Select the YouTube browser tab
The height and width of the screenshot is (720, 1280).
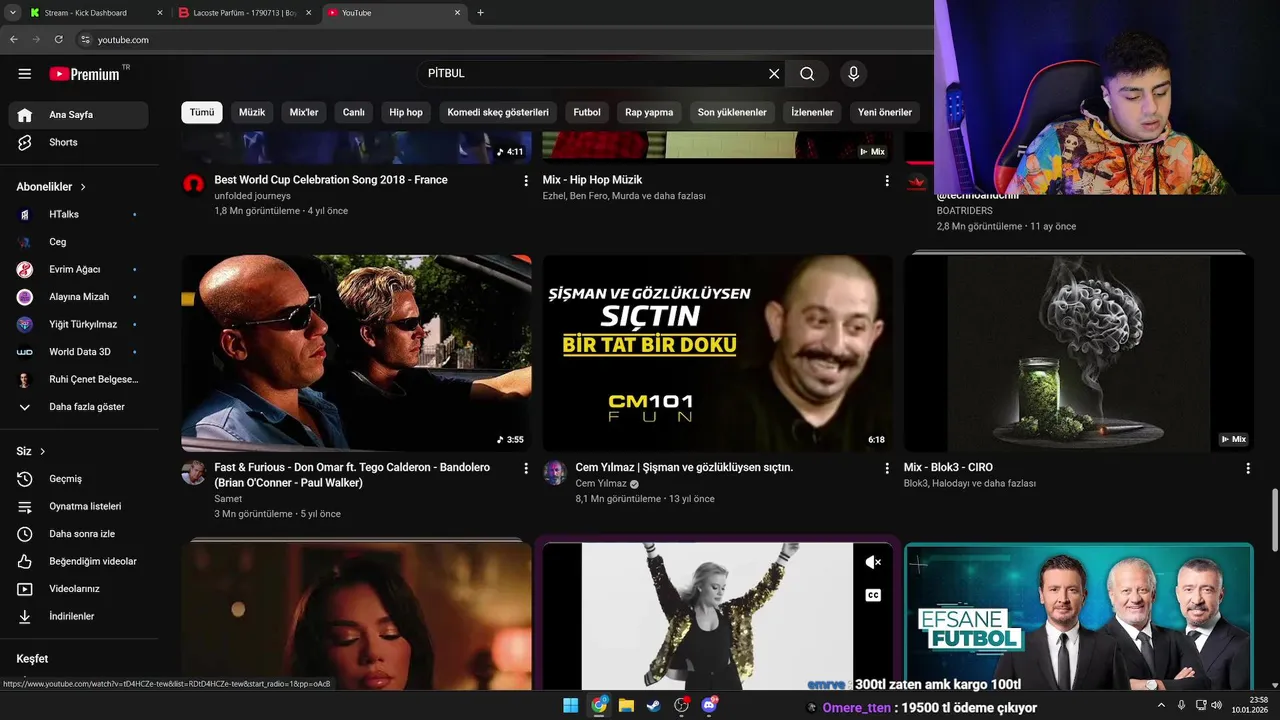tap(395, 13)
